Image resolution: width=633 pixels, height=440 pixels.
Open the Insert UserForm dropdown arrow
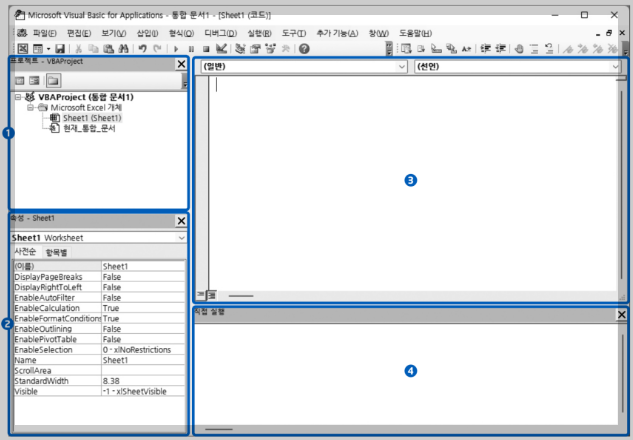[x=48, y=49]
